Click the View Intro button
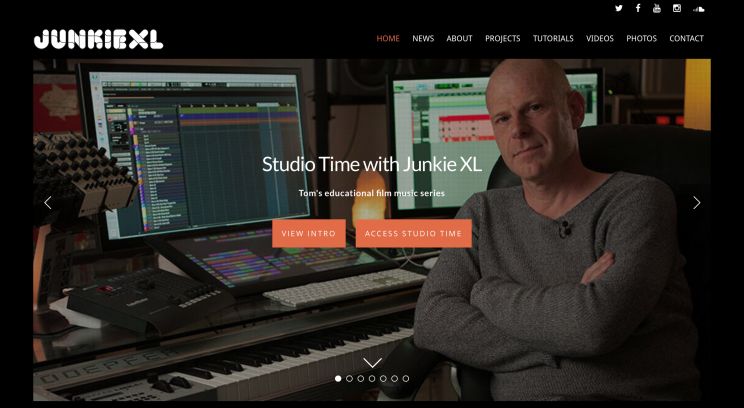The width and height of the screenshot is (744, 408). coord(309,233)
